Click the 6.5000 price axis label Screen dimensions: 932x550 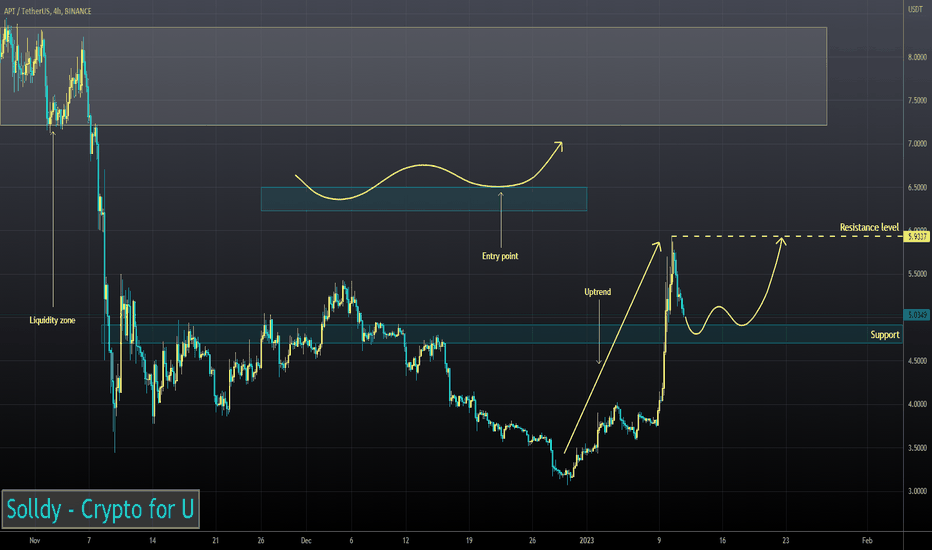tap(917, 187)
